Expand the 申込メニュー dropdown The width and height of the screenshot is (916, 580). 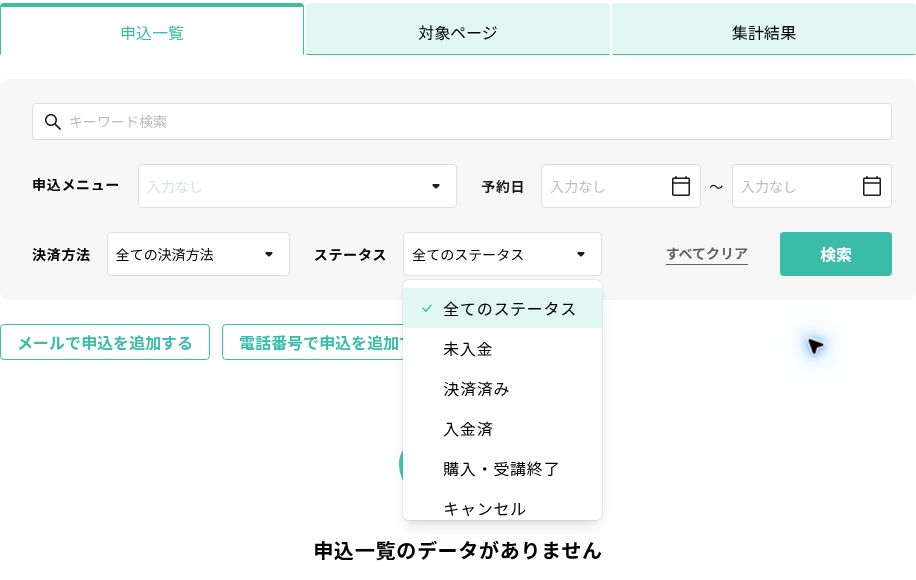pyautogui.click(x=297, y=186)
